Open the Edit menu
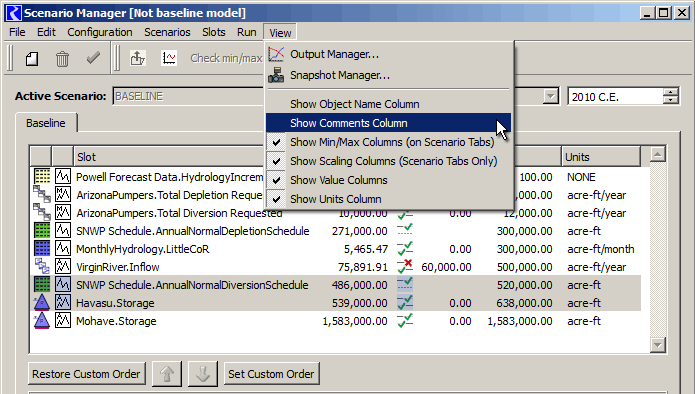Screen dimensions: 695x394 (x=46, y=32)
